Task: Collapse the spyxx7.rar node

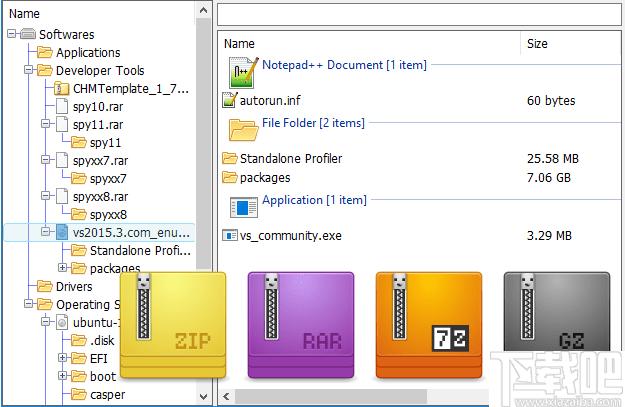Action: tap(45, 160)
